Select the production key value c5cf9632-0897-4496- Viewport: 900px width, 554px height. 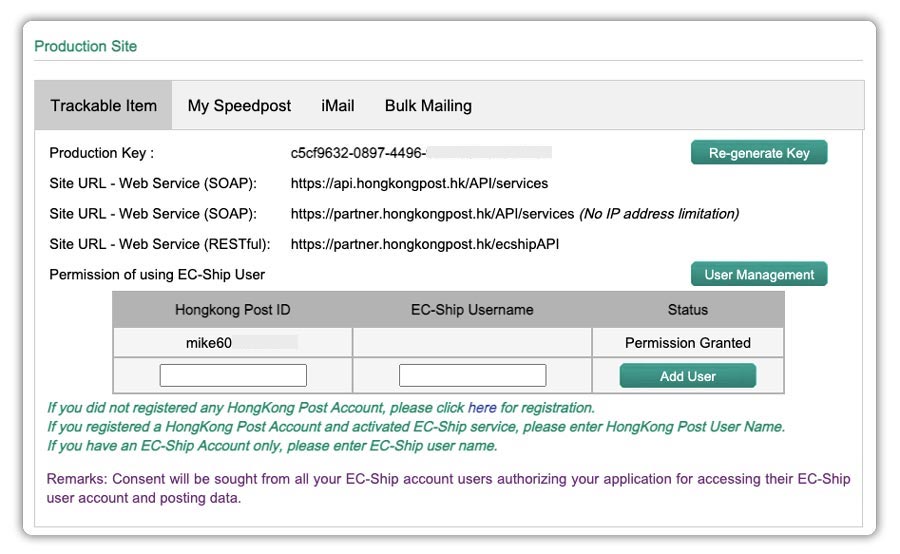coord(358,153)
